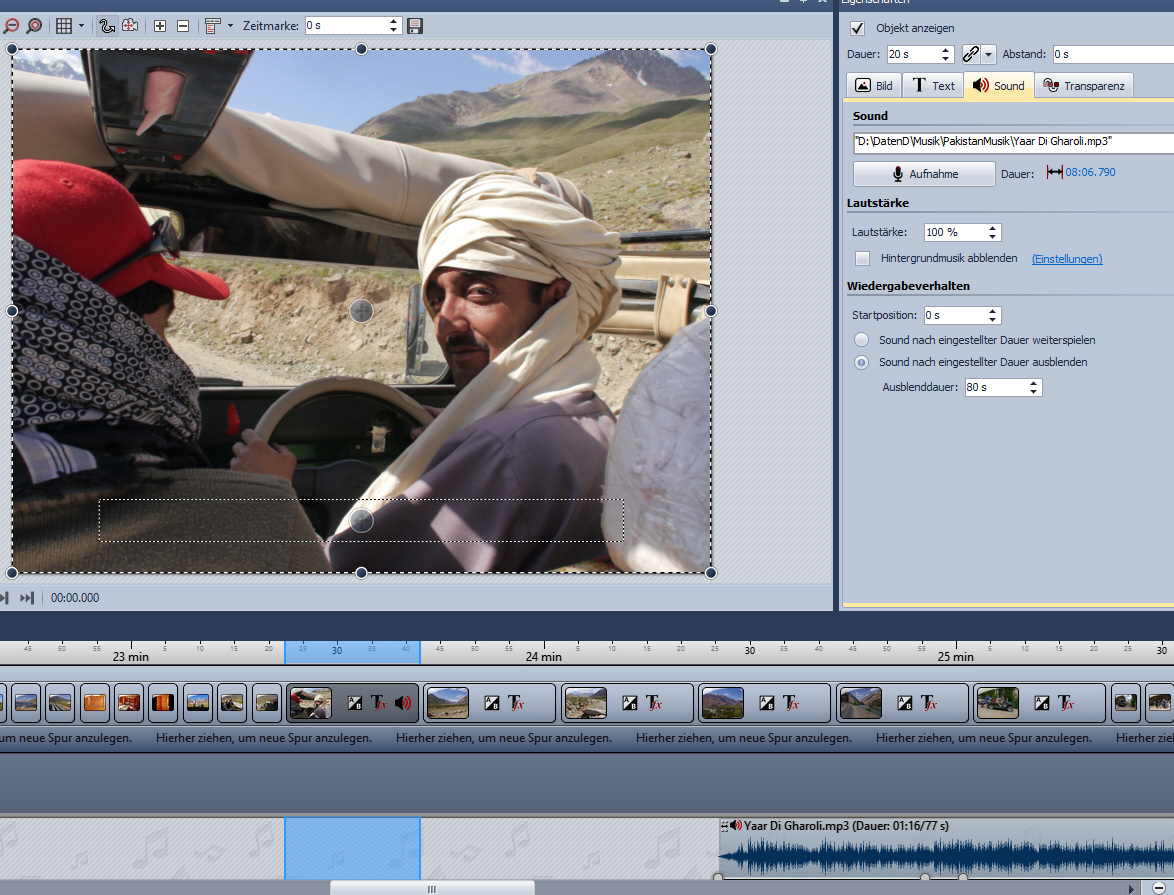The height and width of the screenshot is (895, 1174).
Task: Open the Bild tab
Action: point(873,86)
